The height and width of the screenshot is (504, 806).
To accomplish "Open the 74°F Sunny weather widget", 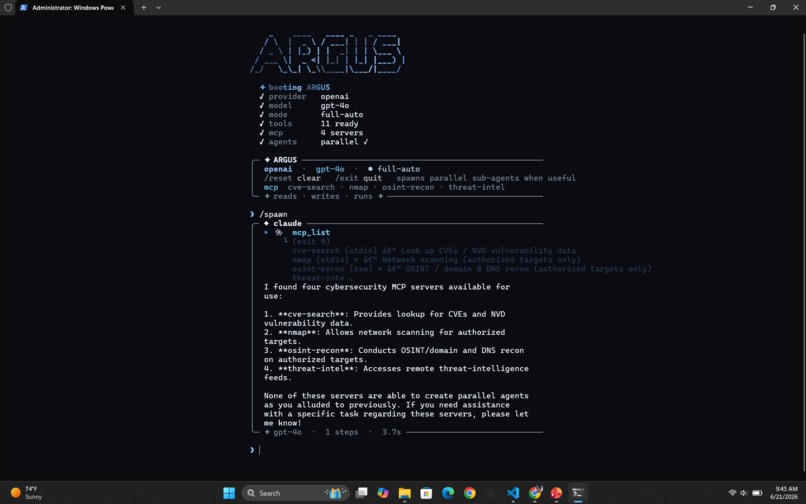I will click(x=27, y=493).
